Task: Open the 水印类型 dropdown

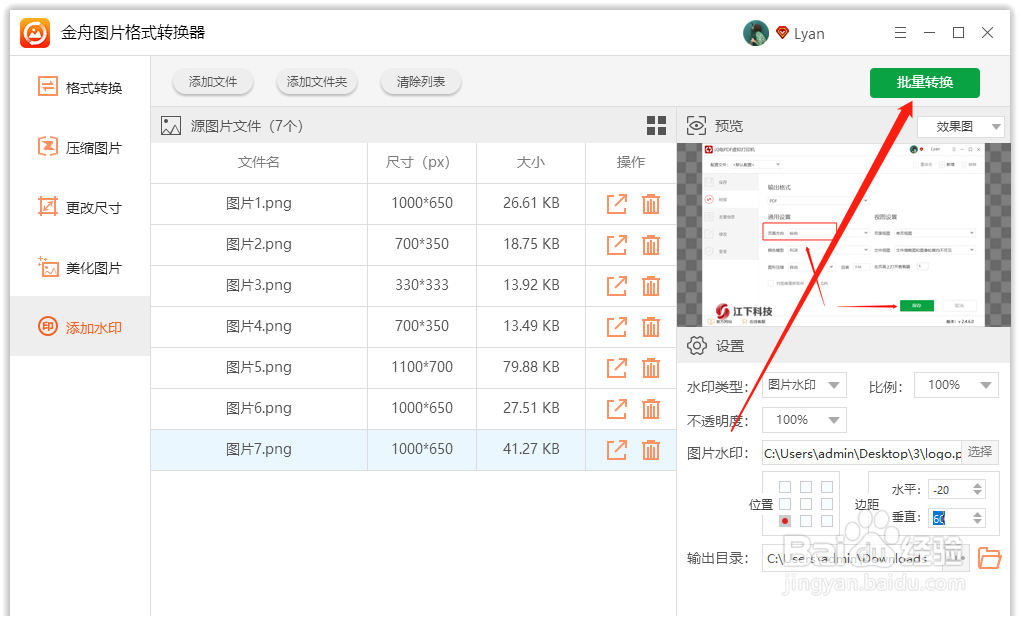Action: [805, 384]
